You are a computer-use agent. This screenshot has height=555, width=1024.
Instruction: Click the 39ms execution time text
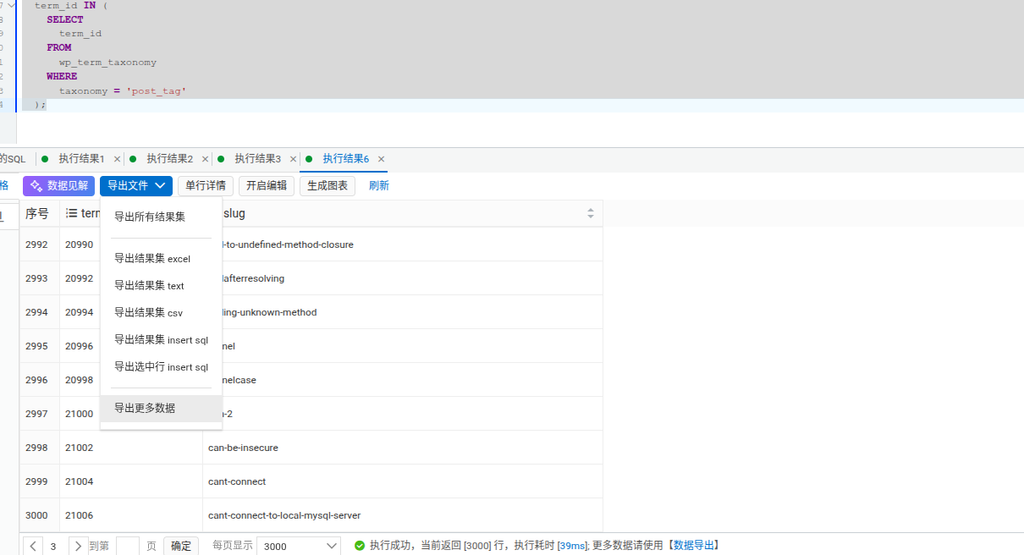pyautogui.click(x=572, y=546)
